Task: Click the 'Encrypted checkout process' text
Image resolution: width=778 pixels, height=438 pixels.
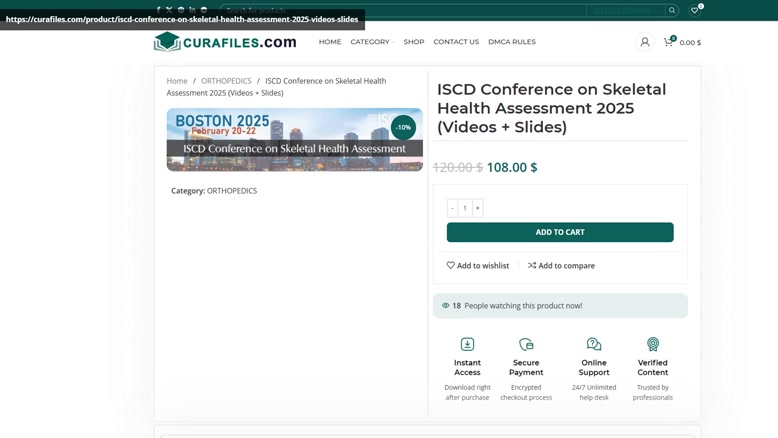Action: (526, 392)
